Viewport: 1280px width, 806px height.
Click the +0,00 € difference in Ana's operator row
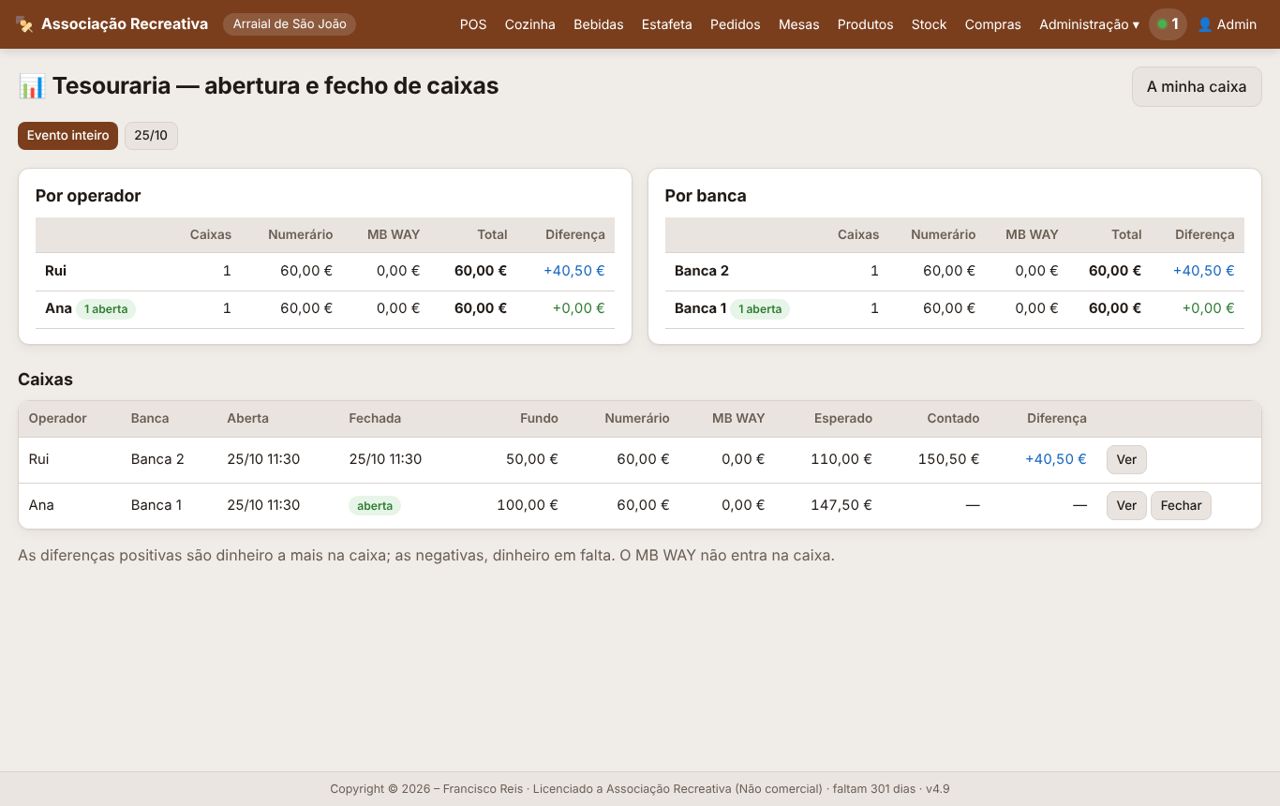click(579, 308)
